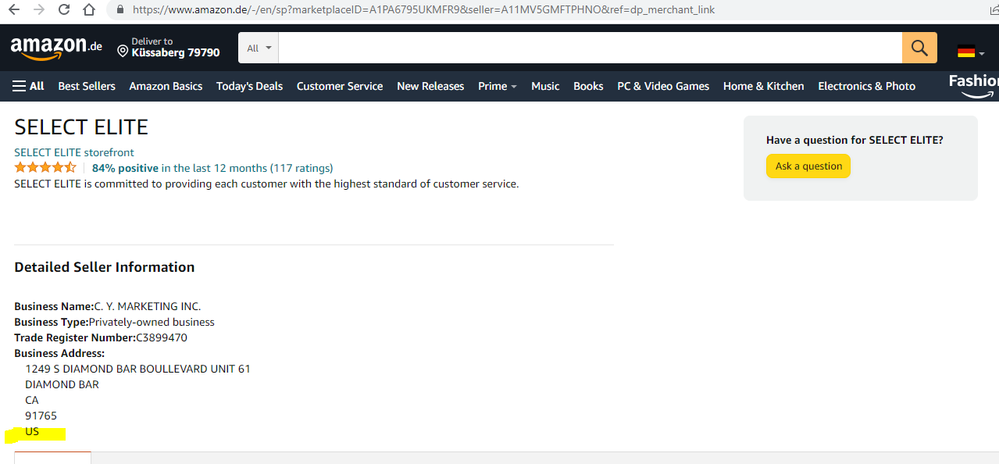Reload the page with refresh icon

coord(64,10)
